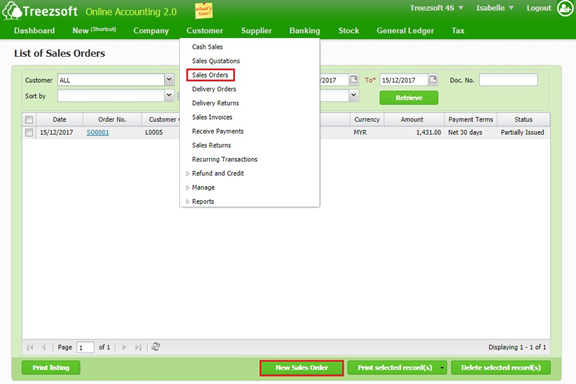This screenshot has height=384, width=576.
Task: Open the Banking menu
Action: 305,31
